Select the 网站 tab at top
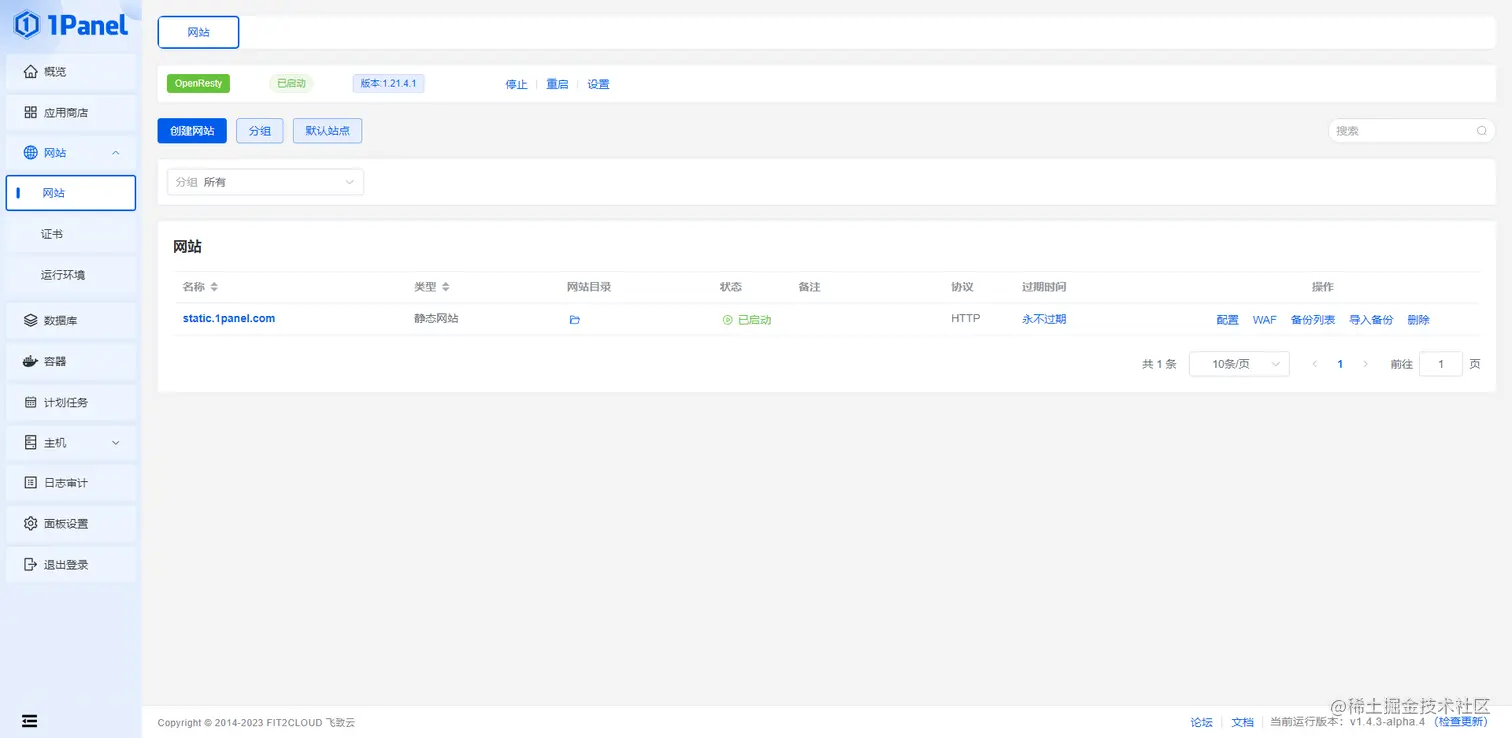This screenshot has height=738, width=1512. 198,32
